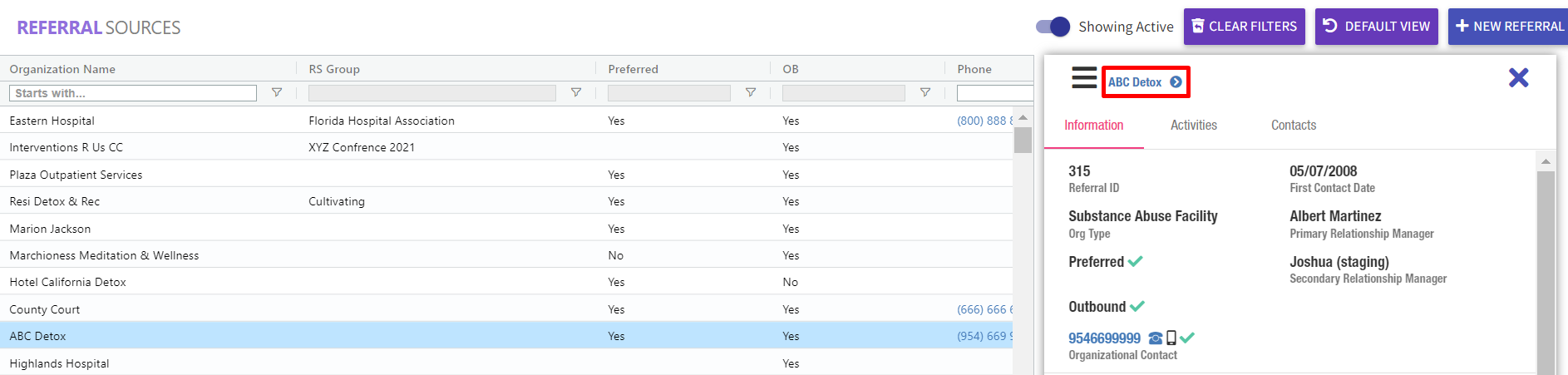Open the Organization Name filter funnel
Screen dimensions: 1568x375
pyautogui.click(x=277, y=93)
